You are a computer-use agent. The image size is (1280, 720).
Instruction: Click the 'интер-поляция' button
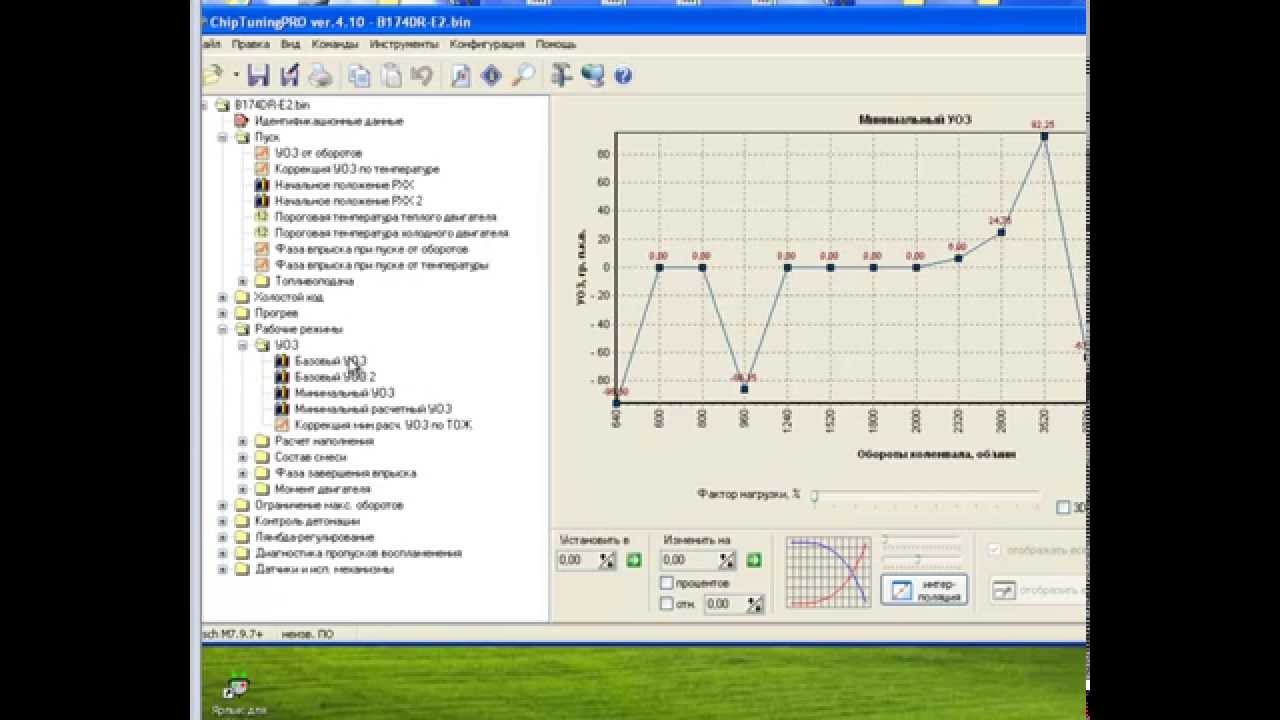click(x=924, y=590)
